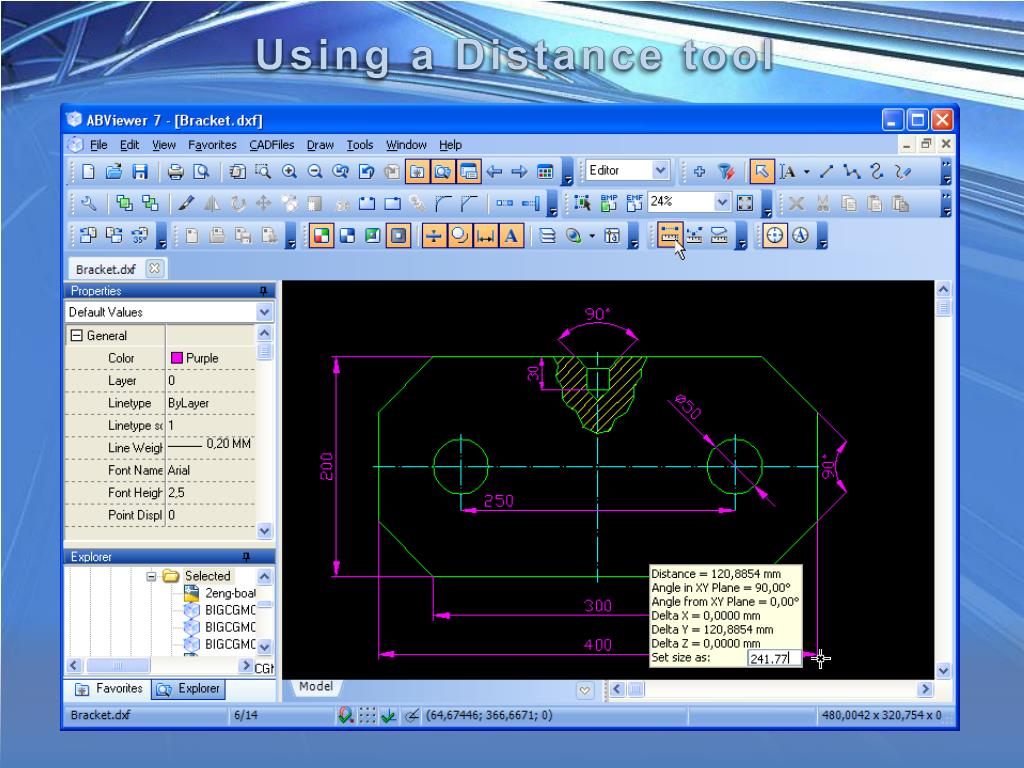The image size is (1024, 768).
Task: Switch to the Favorites panel tab
Action: tap(108, 688)
